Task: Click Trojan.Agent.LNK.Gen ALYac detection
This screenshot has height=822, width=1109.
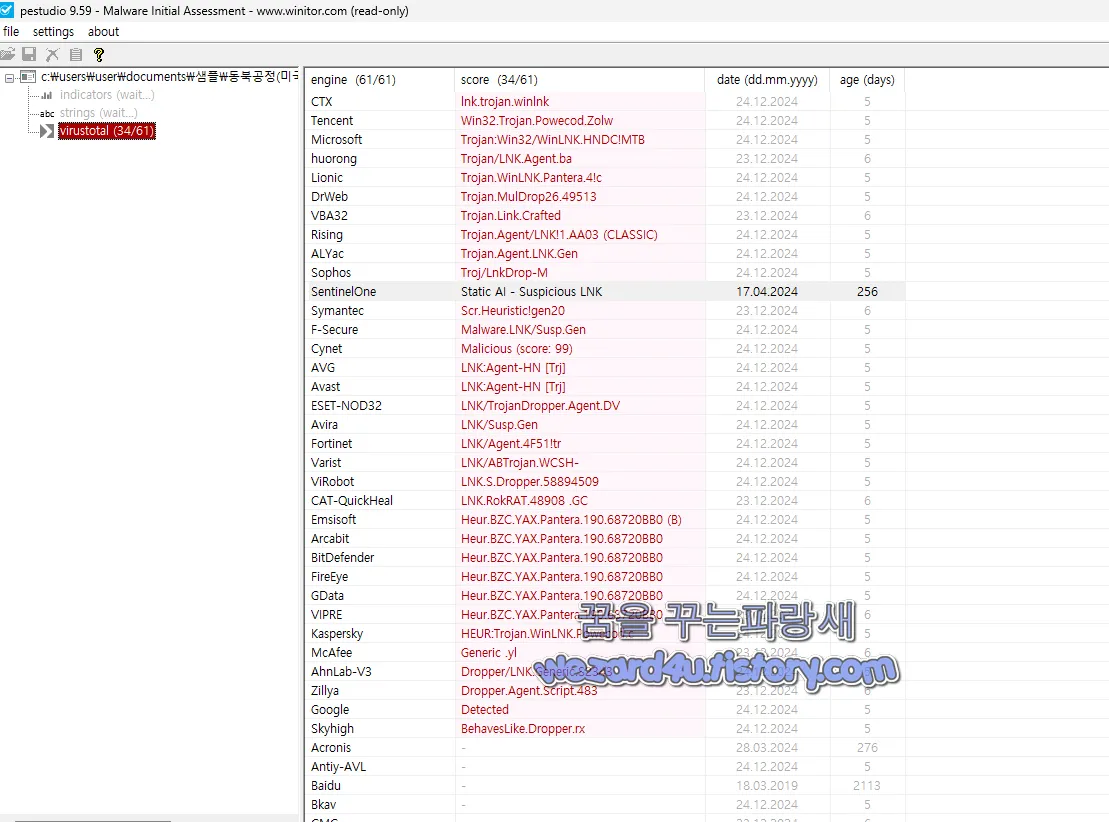Action: click(x=519, y=254)
